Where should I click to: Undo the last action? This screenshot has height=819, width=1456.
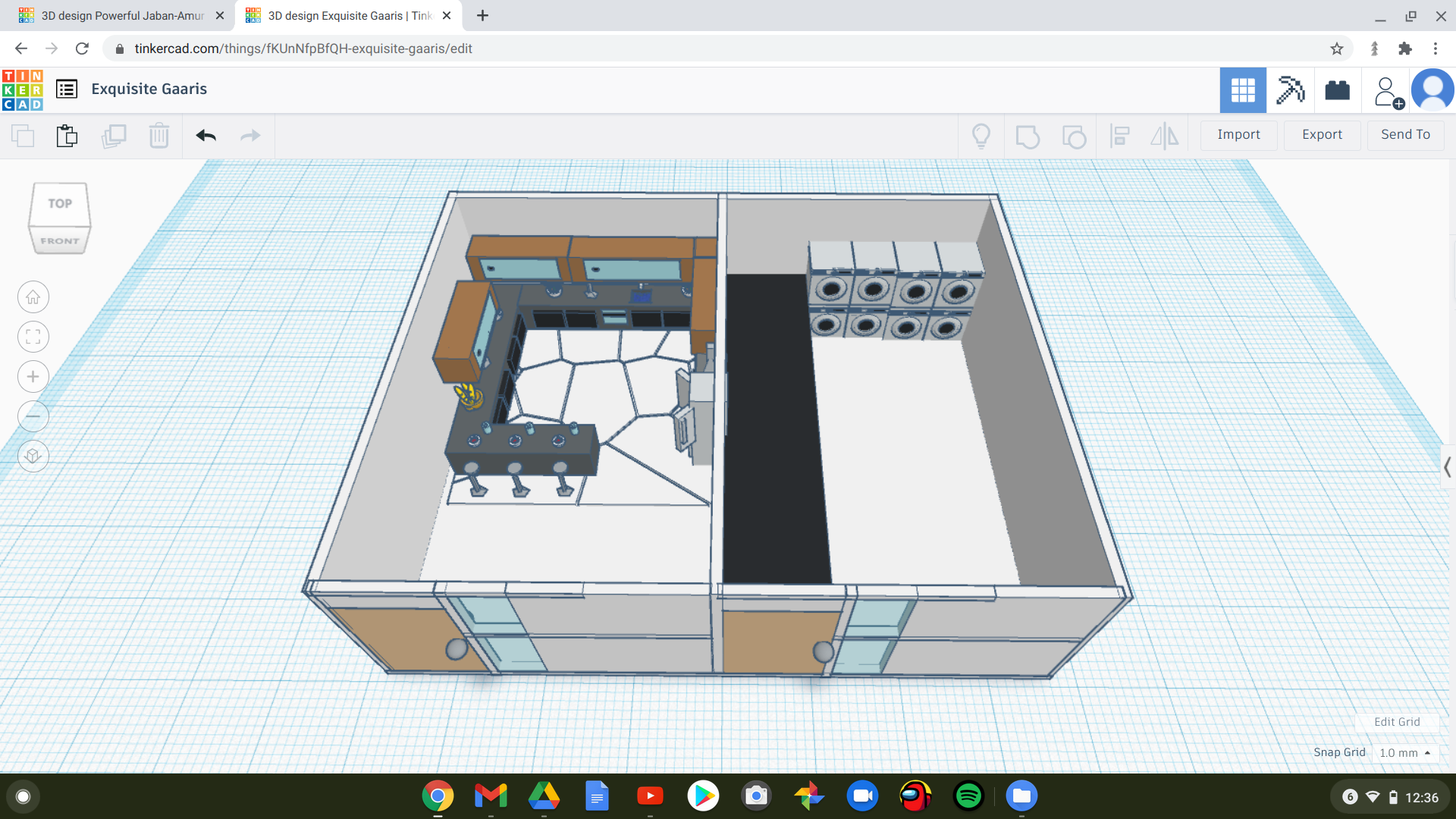[x=206, y=136]
